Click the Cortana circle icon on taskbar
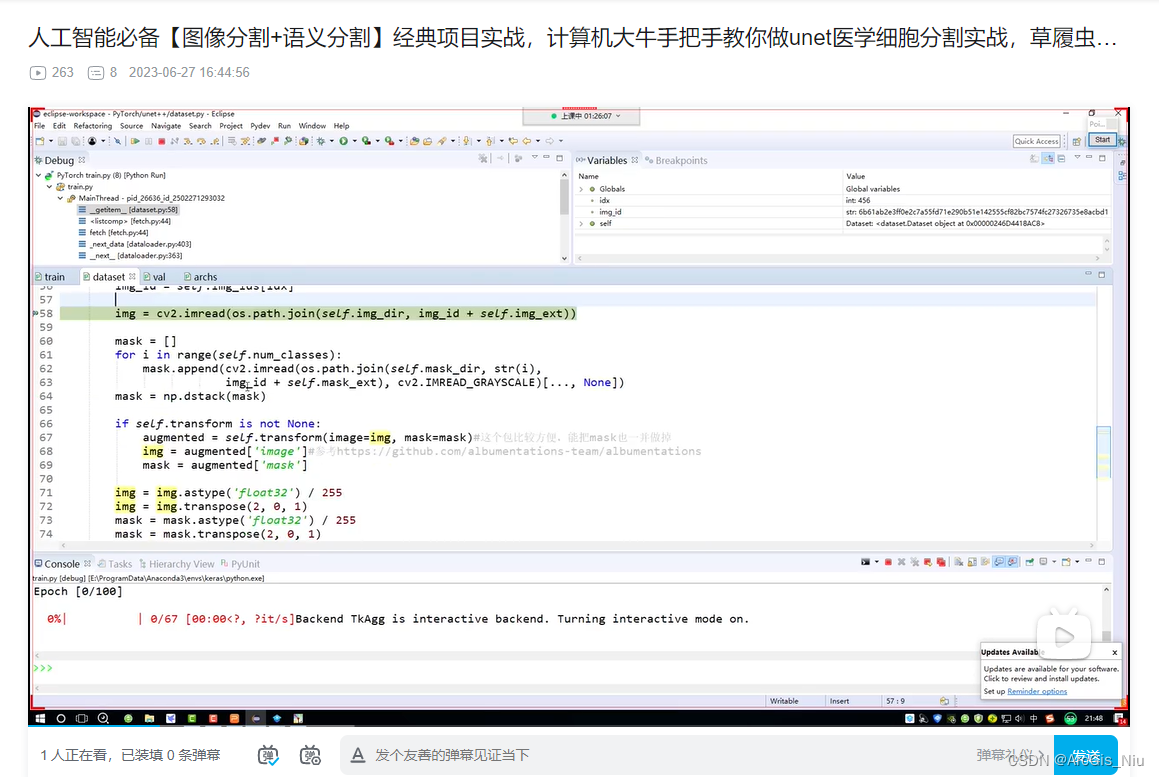 pos(61,718)
